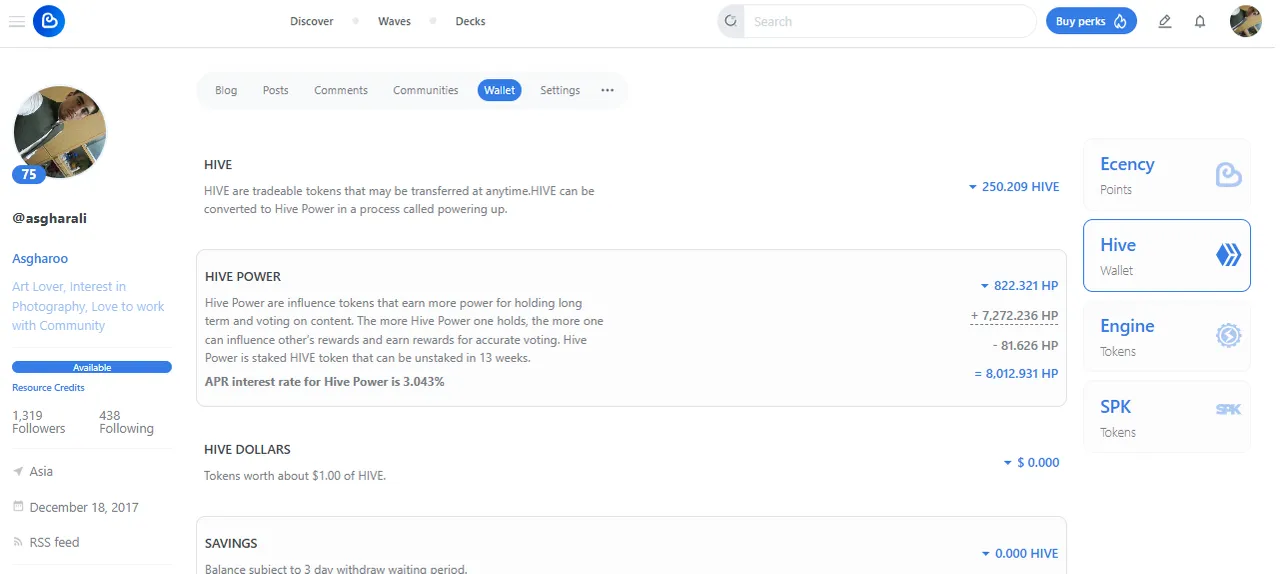This screenshot has width=1280, height=574.
Task: Click the - 81.626 HP value
Action: pos(1026,345)
